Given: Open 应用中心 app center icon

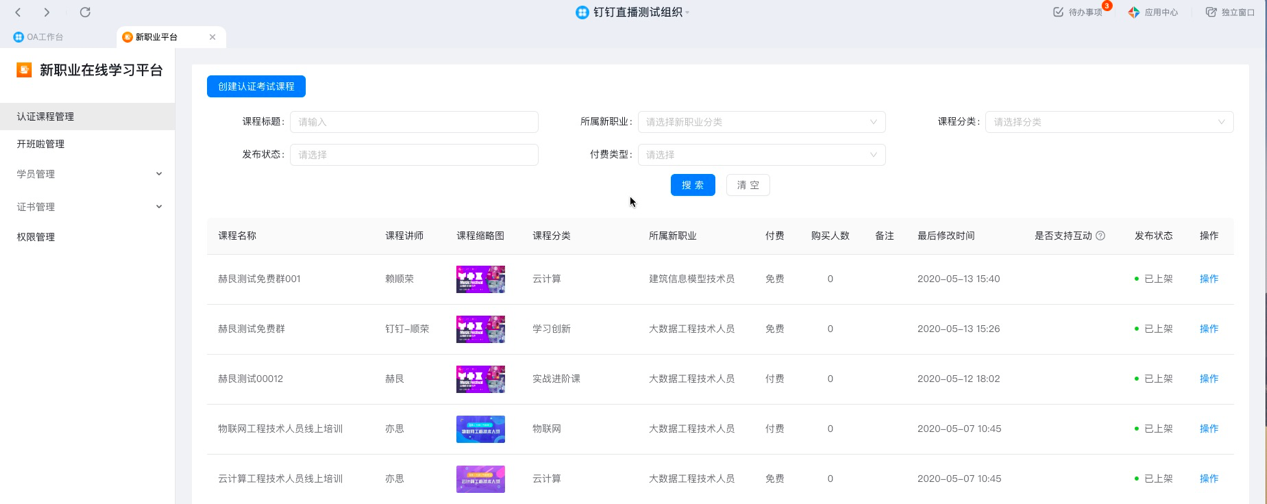Looking at the screenshot, I should point(1134,12).
